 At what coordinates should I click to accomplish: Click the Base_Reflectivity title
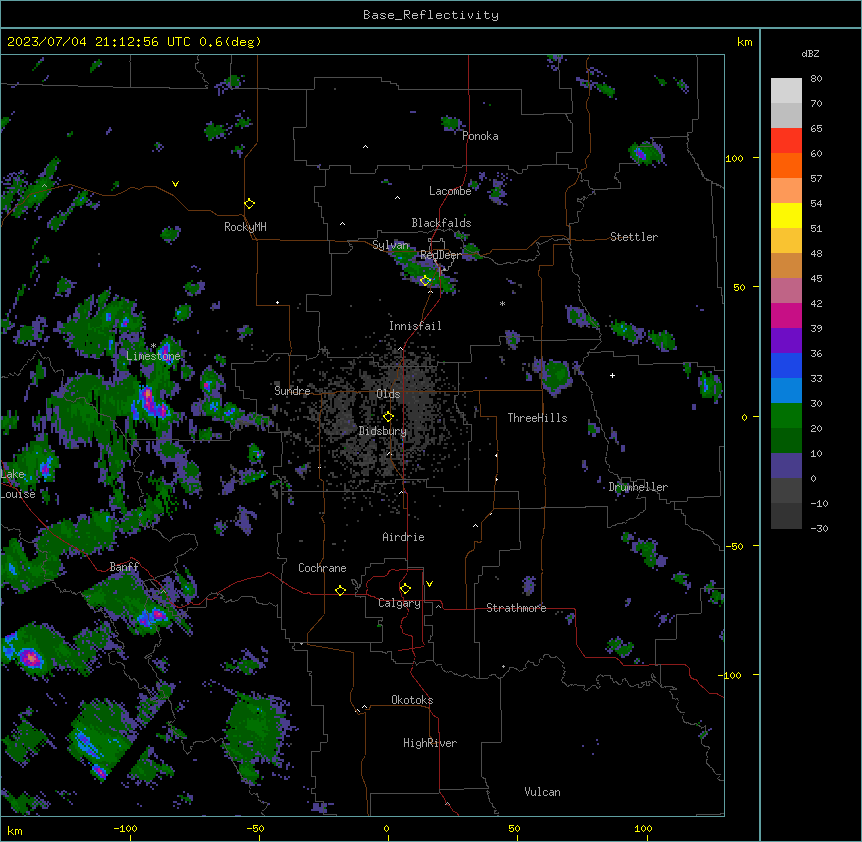tap(431, 15)
